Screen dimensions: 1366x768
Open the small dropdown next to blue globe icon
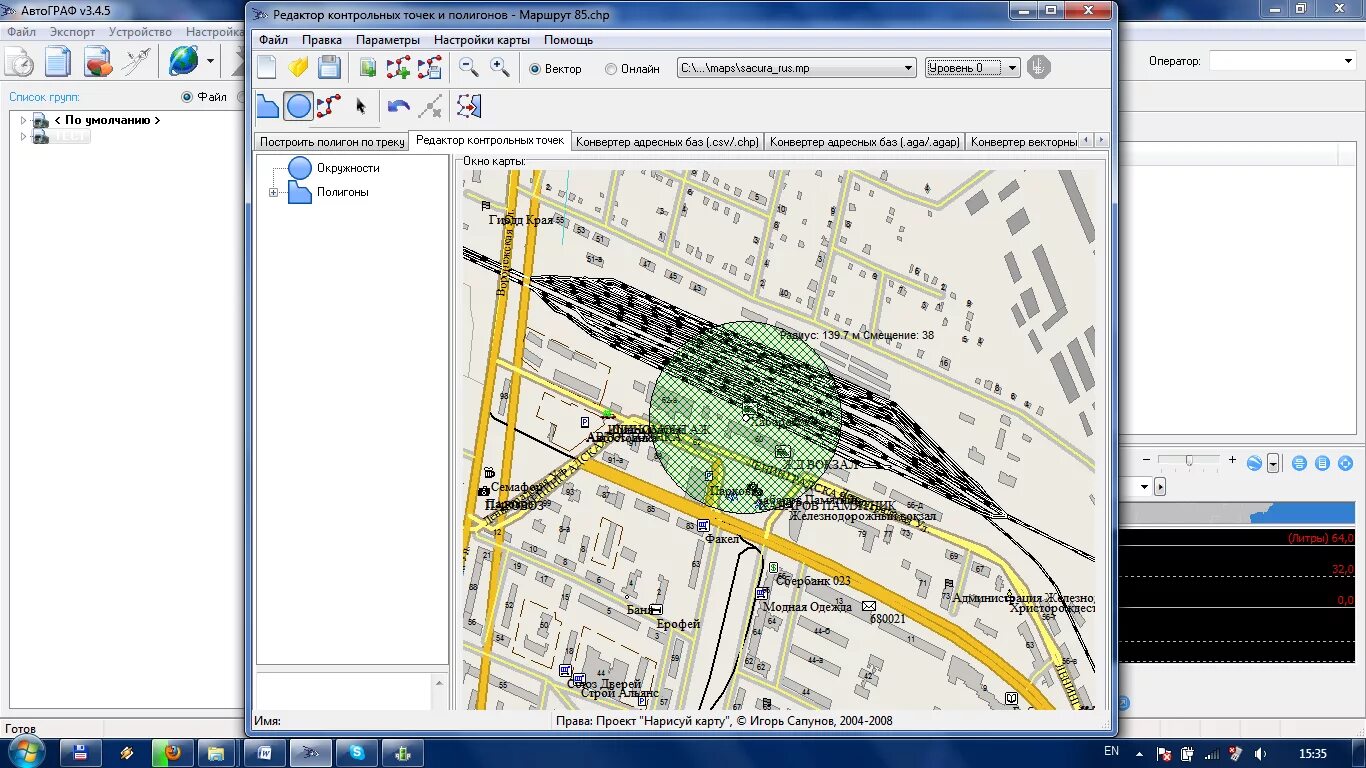1273,463
